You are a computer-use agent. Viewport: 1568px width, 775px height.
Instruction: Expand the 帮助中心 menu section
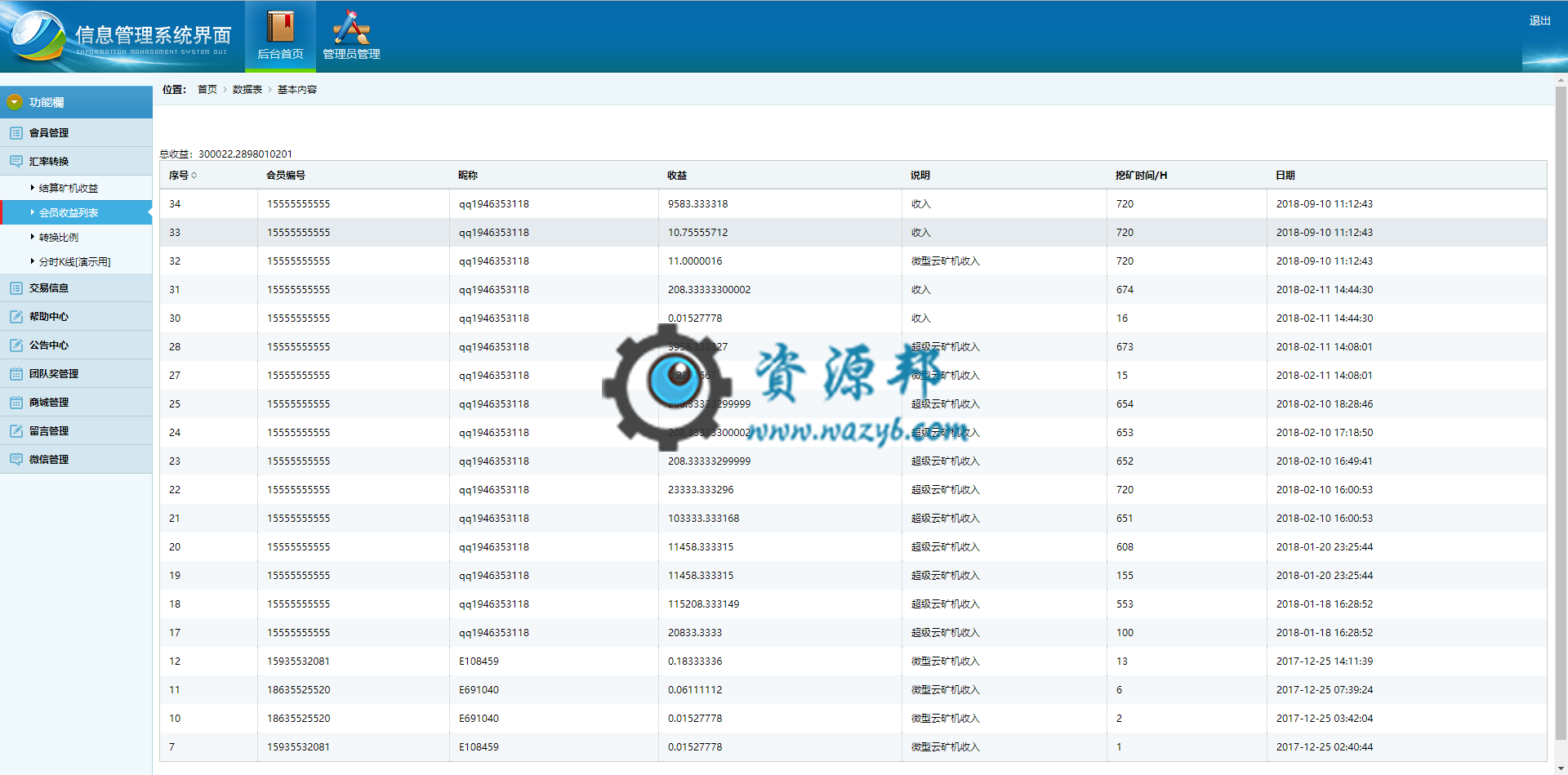pyautogui.click(x=76, y=316)
